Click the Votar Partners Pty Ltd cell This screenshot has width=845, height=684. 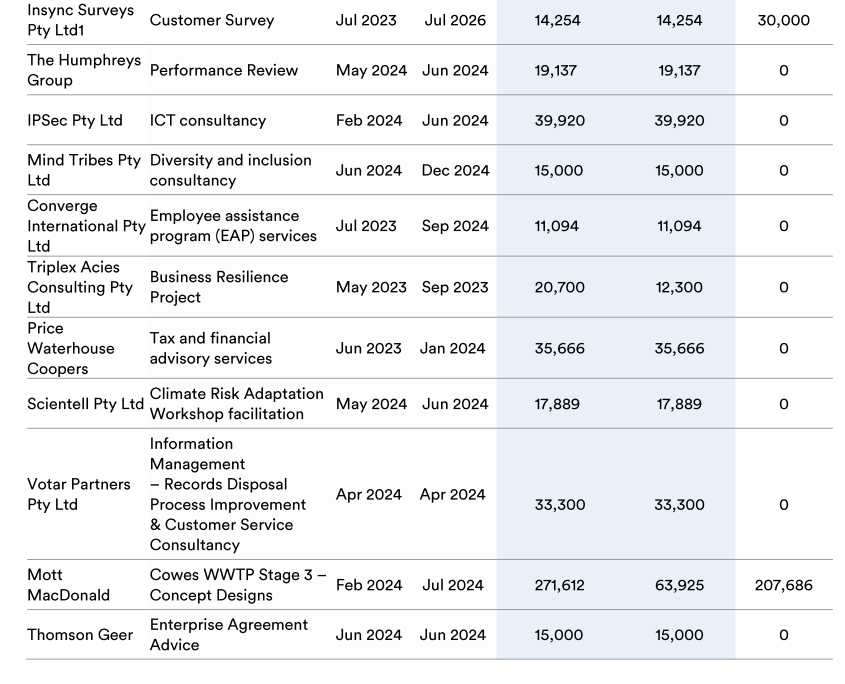coord(78,494)
